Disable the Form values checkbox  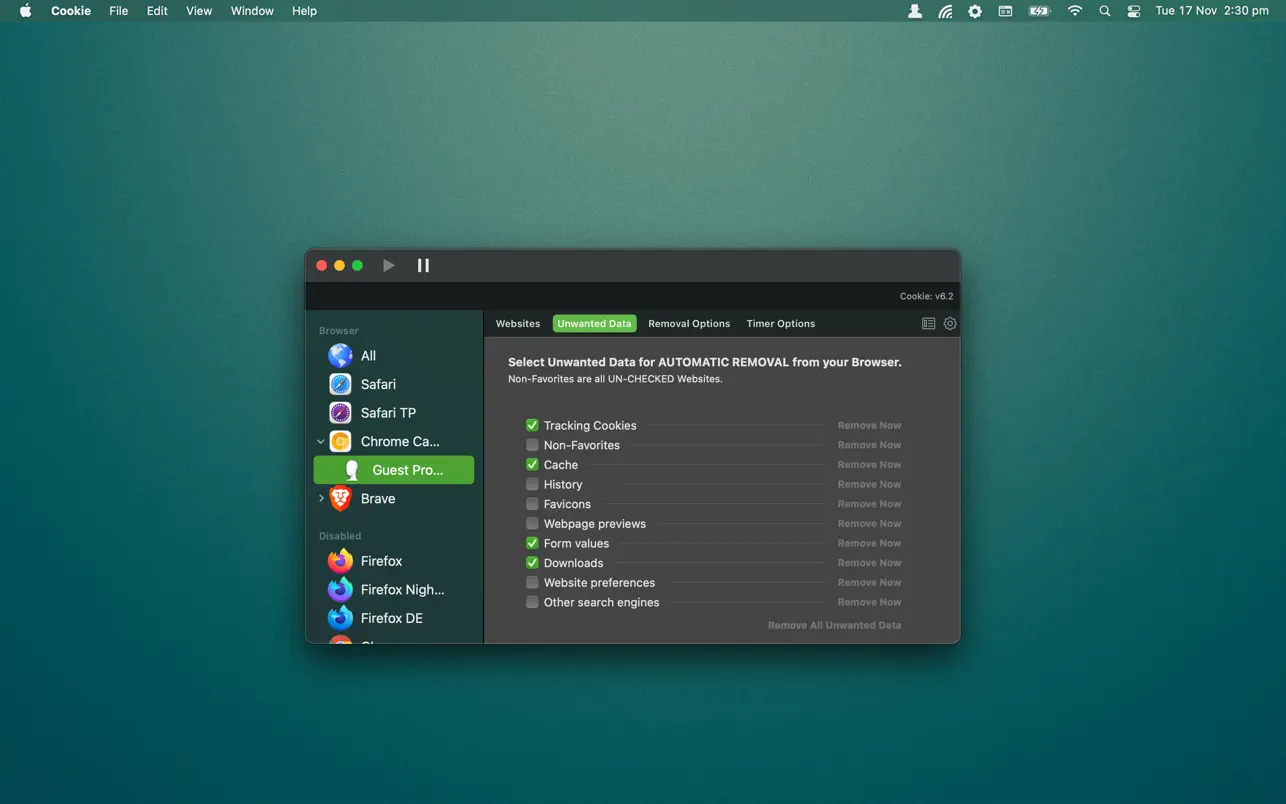[x=532, y=543]
